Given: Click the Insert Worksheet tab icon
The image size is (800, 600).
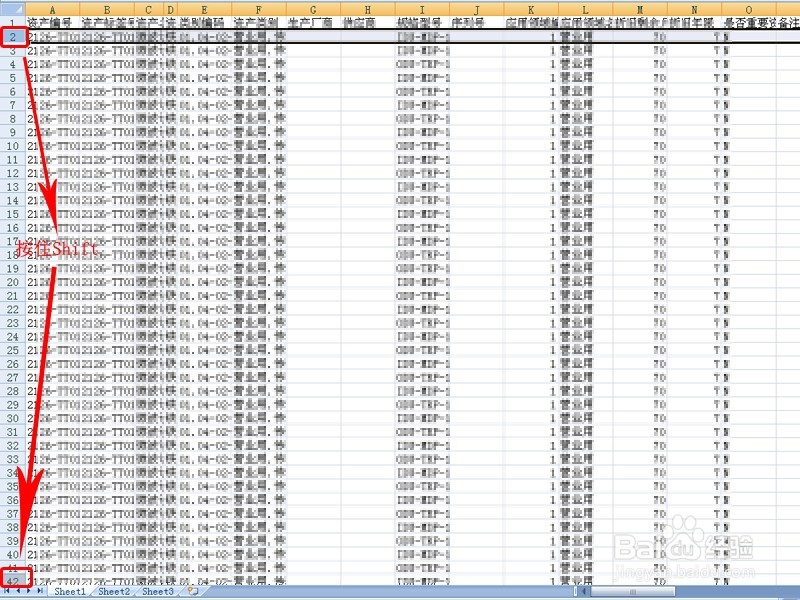Looking at the screenshot, I should [193, 591].
